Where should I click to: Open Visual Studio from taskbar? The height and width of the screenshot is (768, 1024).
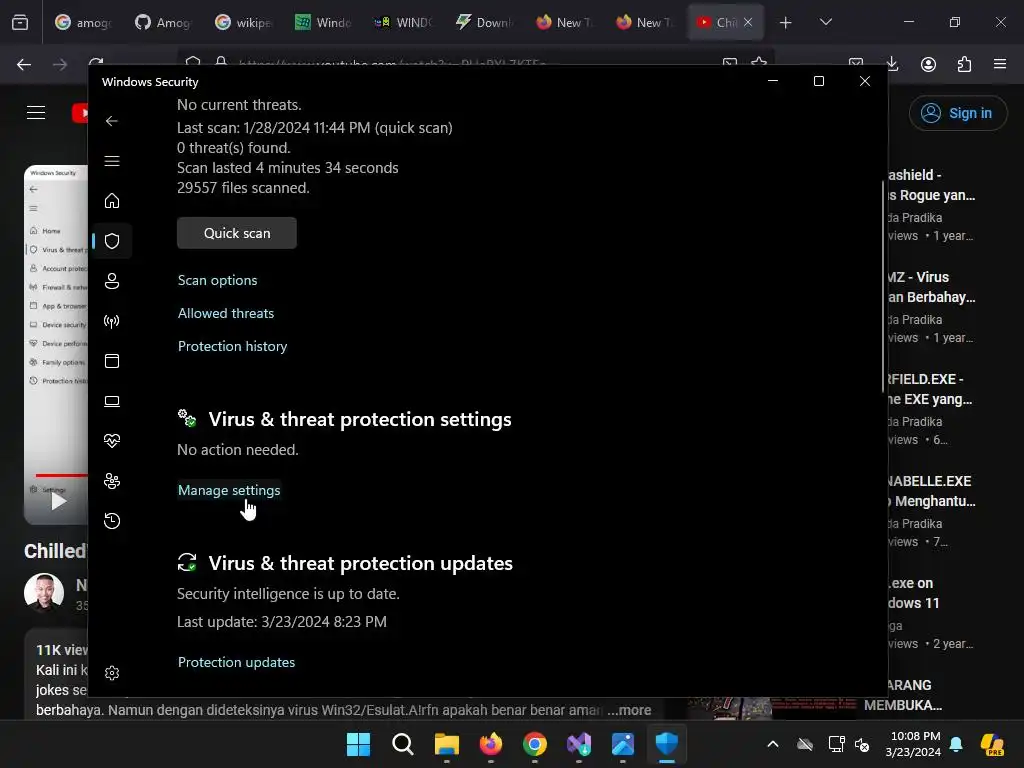pos(579,744)
